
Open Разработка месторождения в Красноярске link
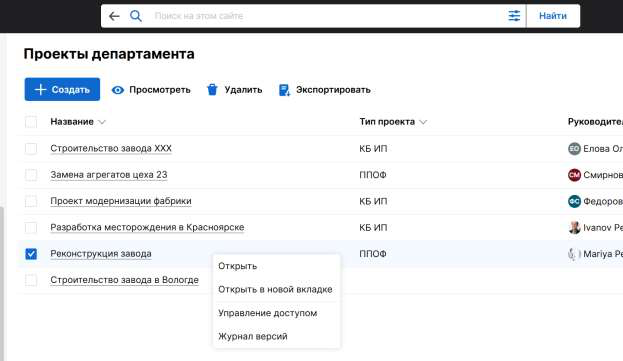pos(147,228)
